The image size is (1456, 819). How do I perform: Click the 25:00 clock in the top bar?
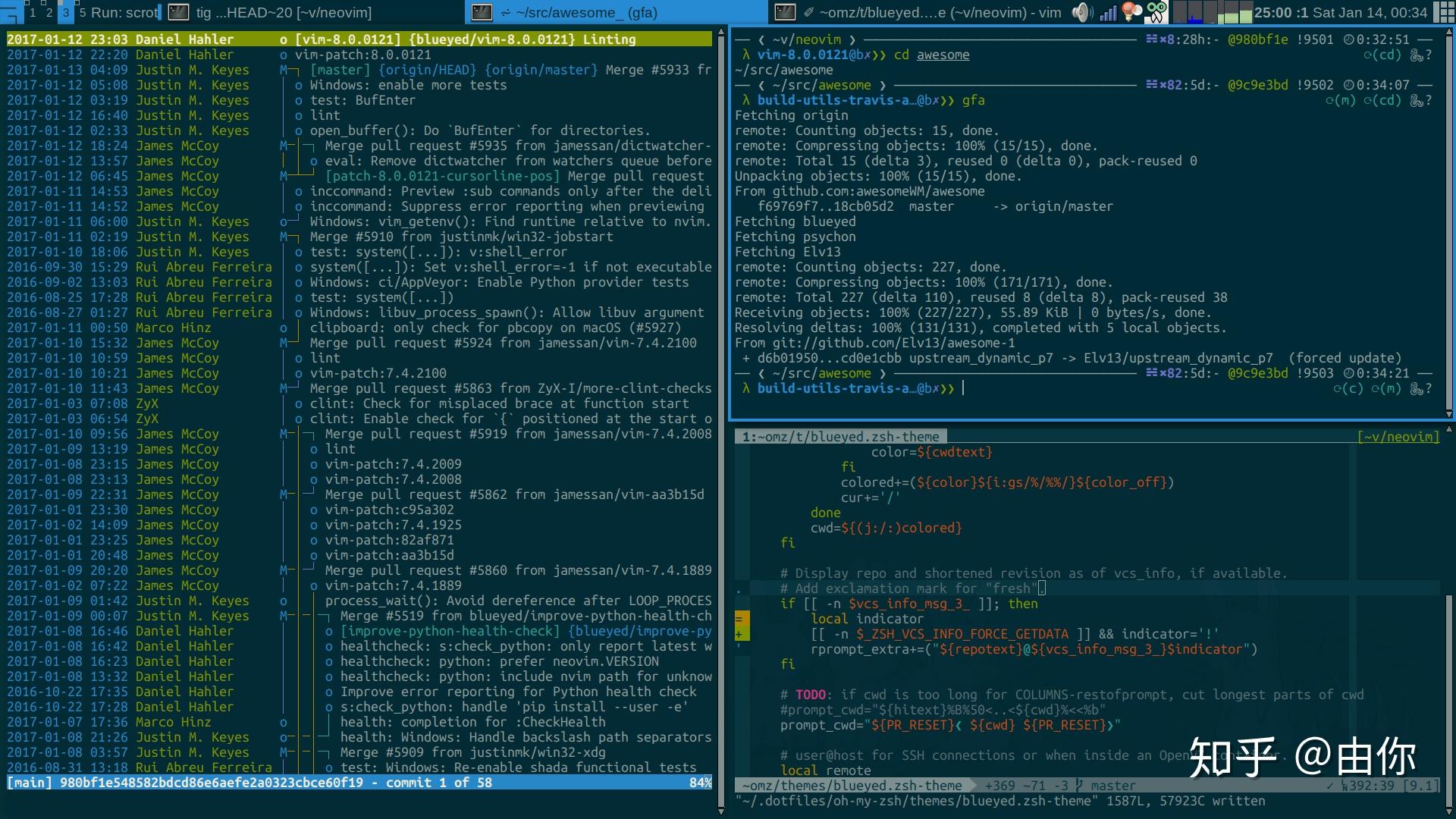pyautogui.click(x=1274, y=13)
